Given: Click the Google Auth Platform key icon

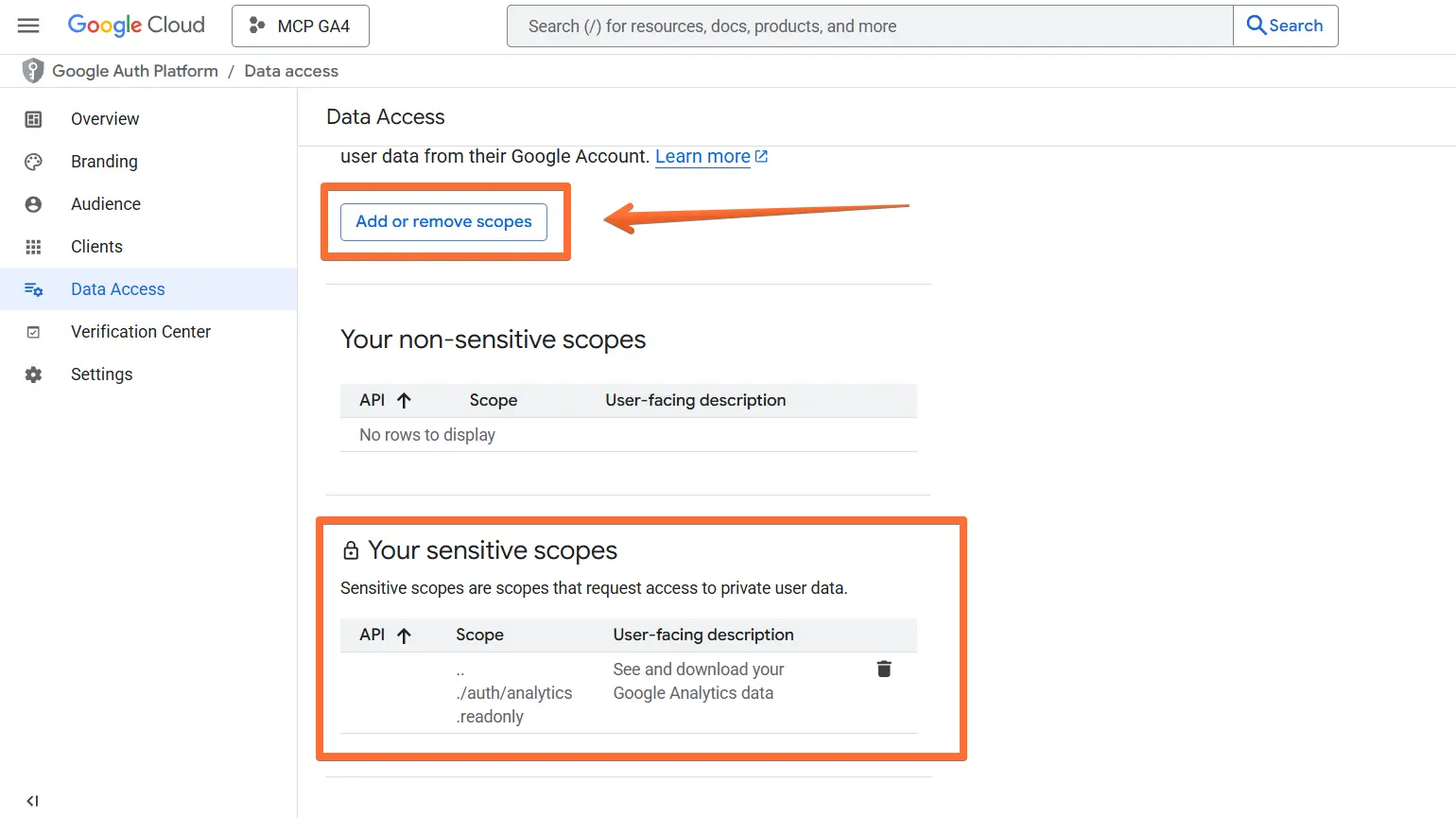Looking at the screenshot, I should pyautogui.click(x=33, y=70).
